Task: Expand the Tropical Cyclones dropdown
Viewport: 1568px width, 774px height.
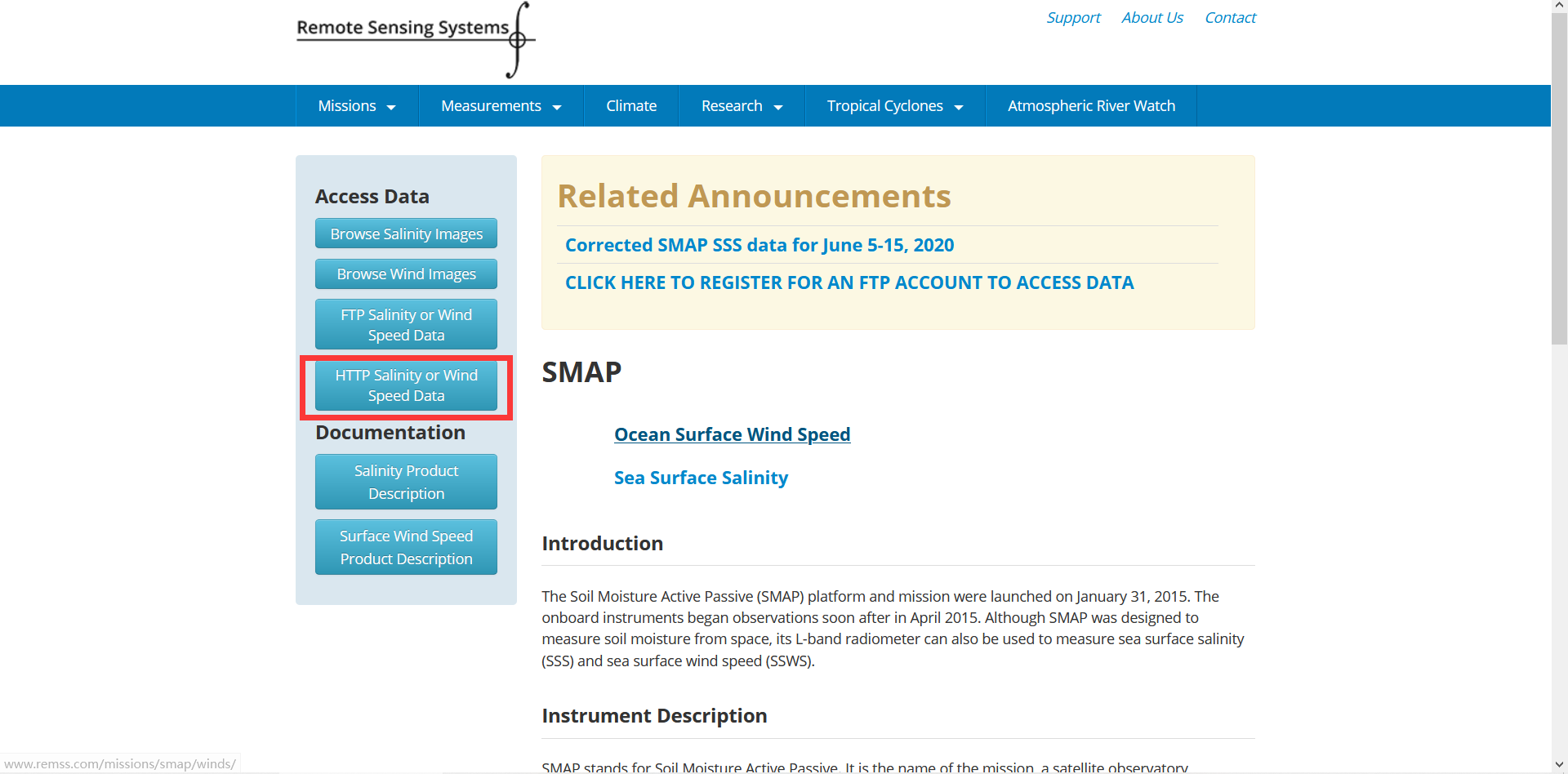Action: pyautogui.click(x=893, y=105)
